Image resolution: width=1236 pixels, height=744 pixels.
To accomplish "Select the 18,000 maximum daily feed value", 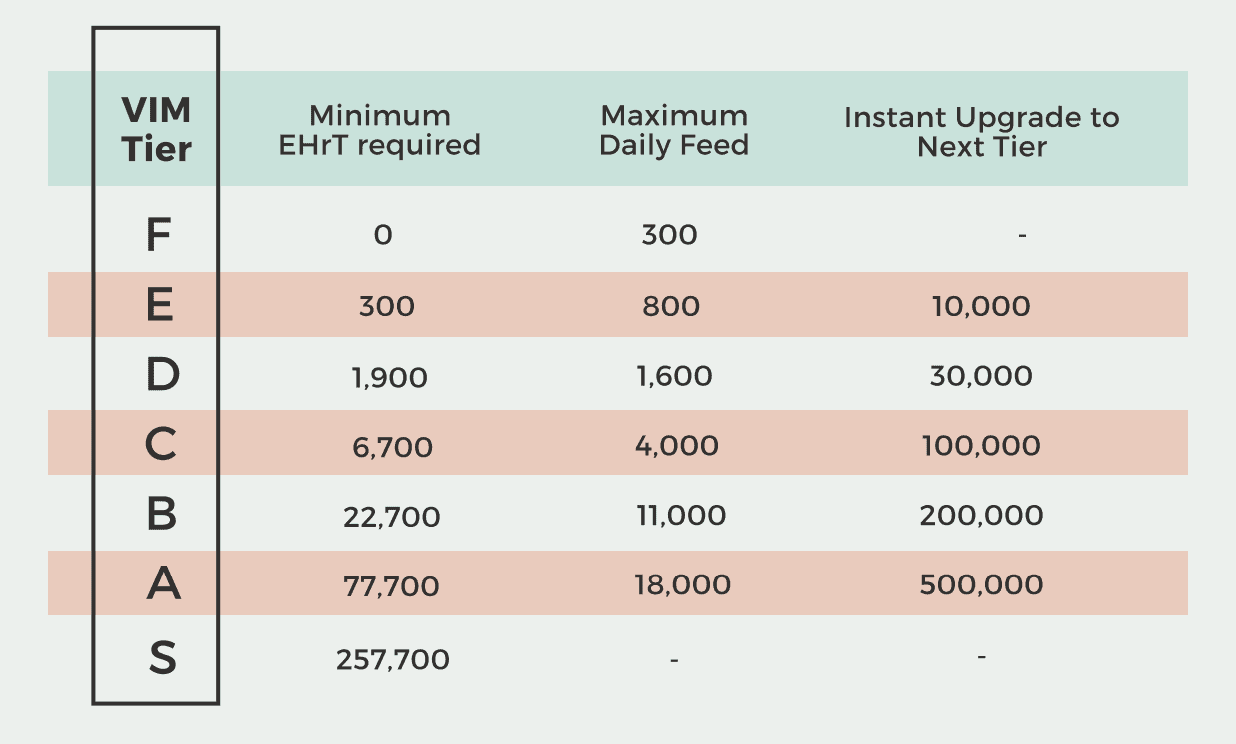I will coord(682,584).
